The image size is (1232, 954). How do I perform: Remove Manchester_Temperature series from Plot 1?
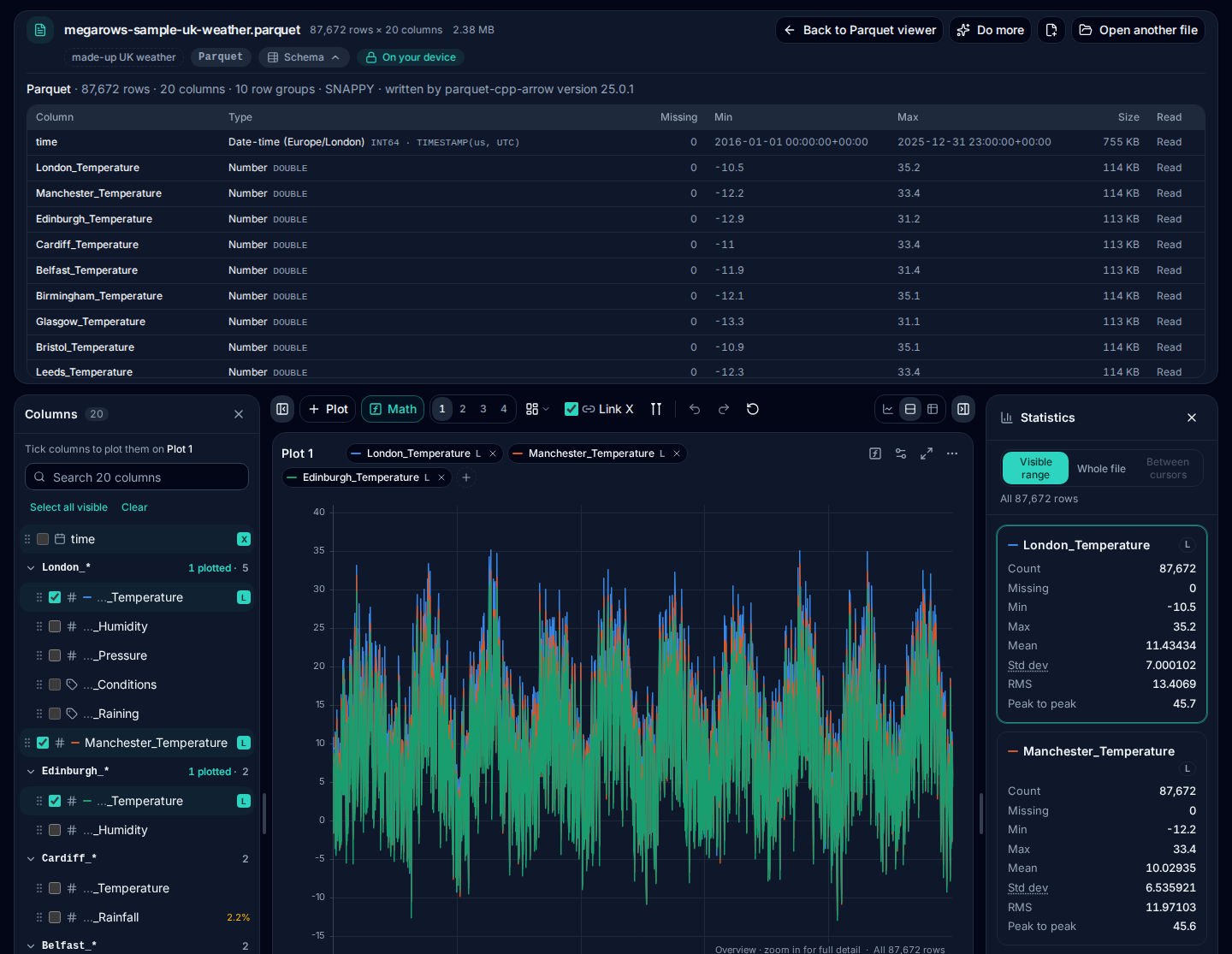(677, 453)
